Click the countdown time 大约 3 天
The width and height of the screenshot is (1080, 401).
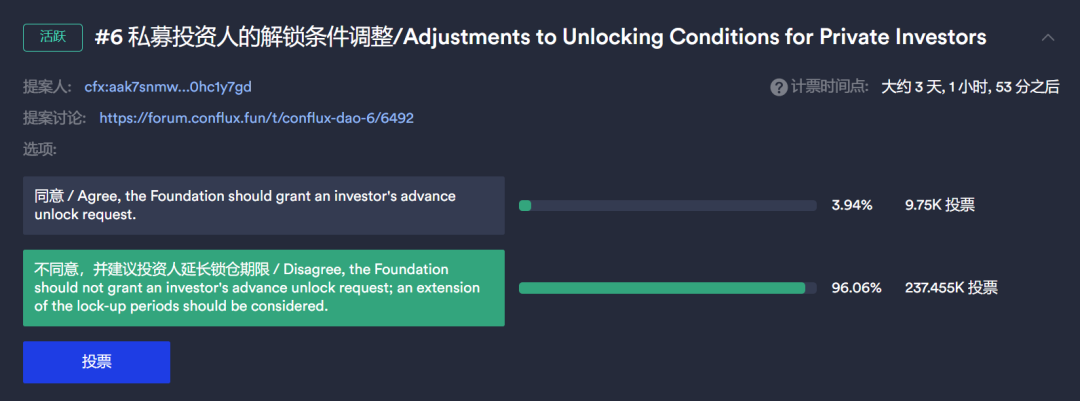(969, 87)
